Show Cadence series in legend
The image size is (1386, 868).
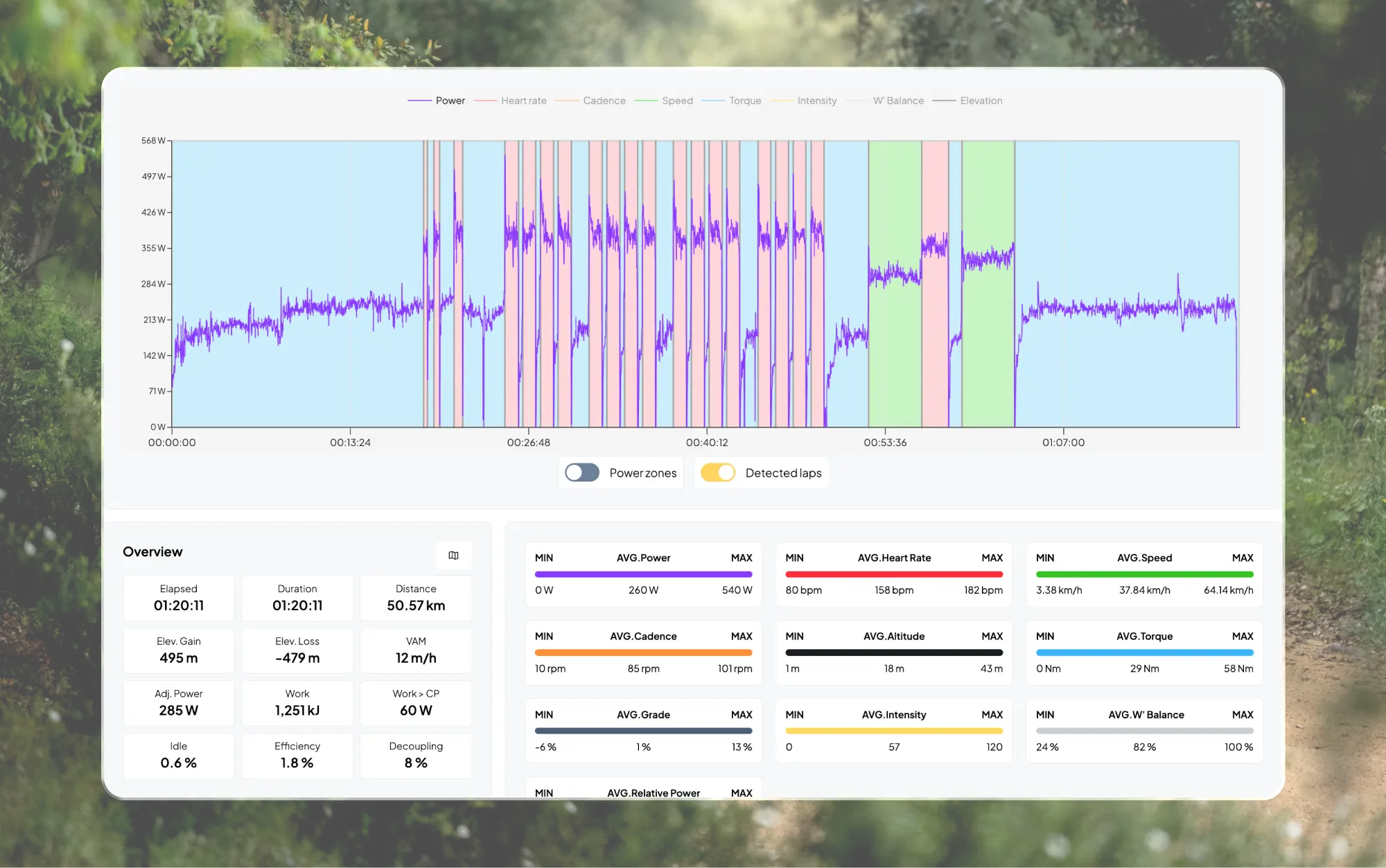pos(604,101)
